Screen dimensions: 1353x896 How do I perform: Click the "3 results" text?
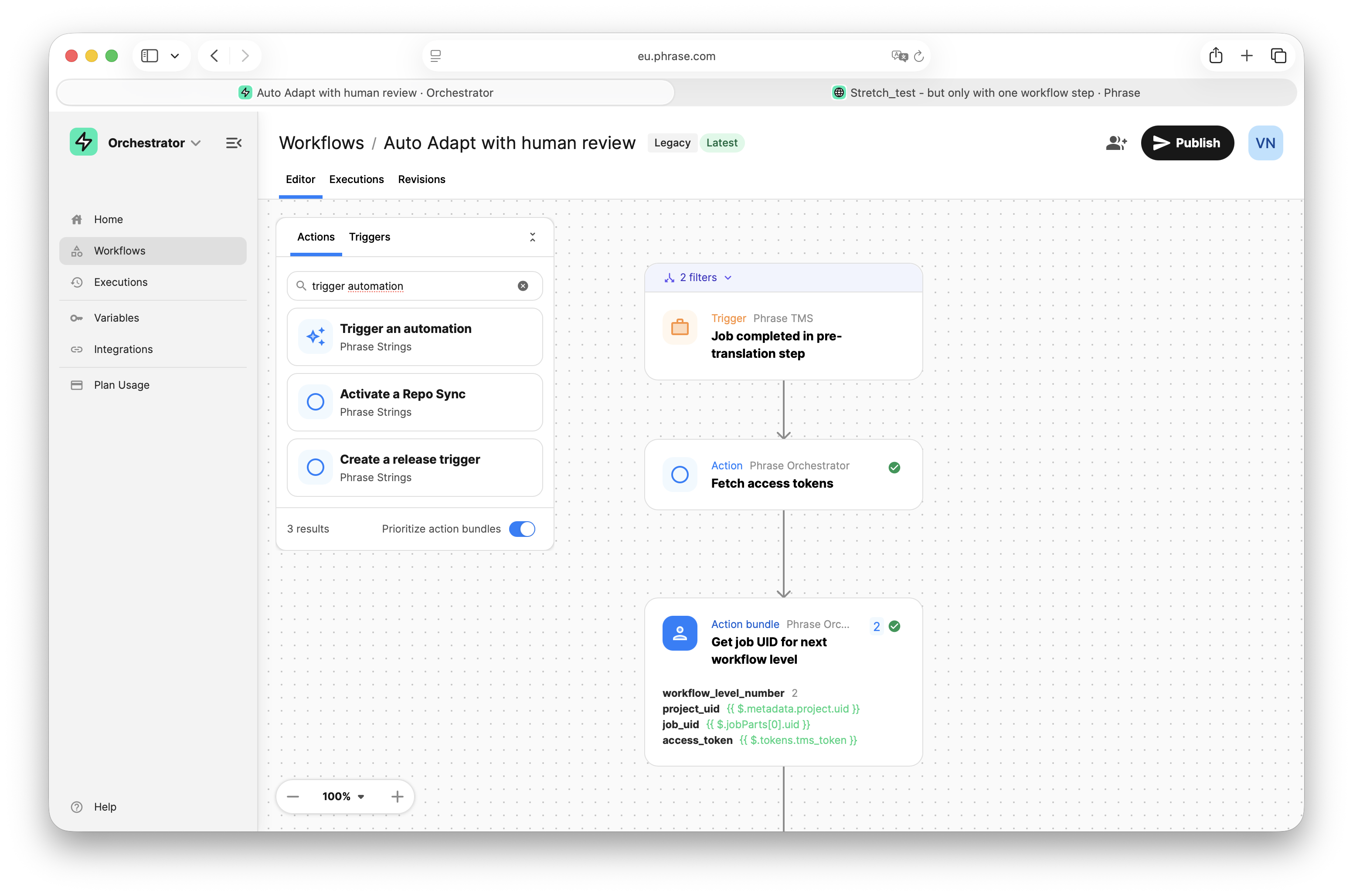[x=308, y=529]
